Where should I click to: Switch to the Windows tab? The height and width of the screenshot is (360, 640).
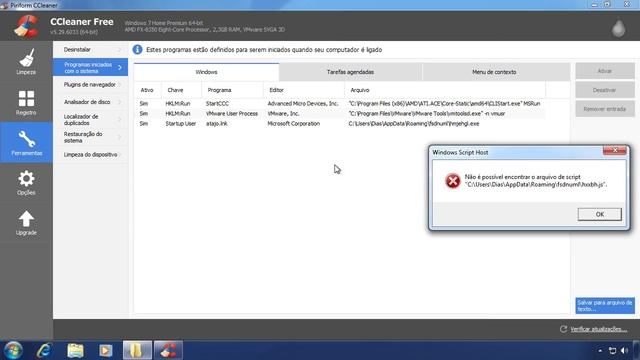(206, 72)
